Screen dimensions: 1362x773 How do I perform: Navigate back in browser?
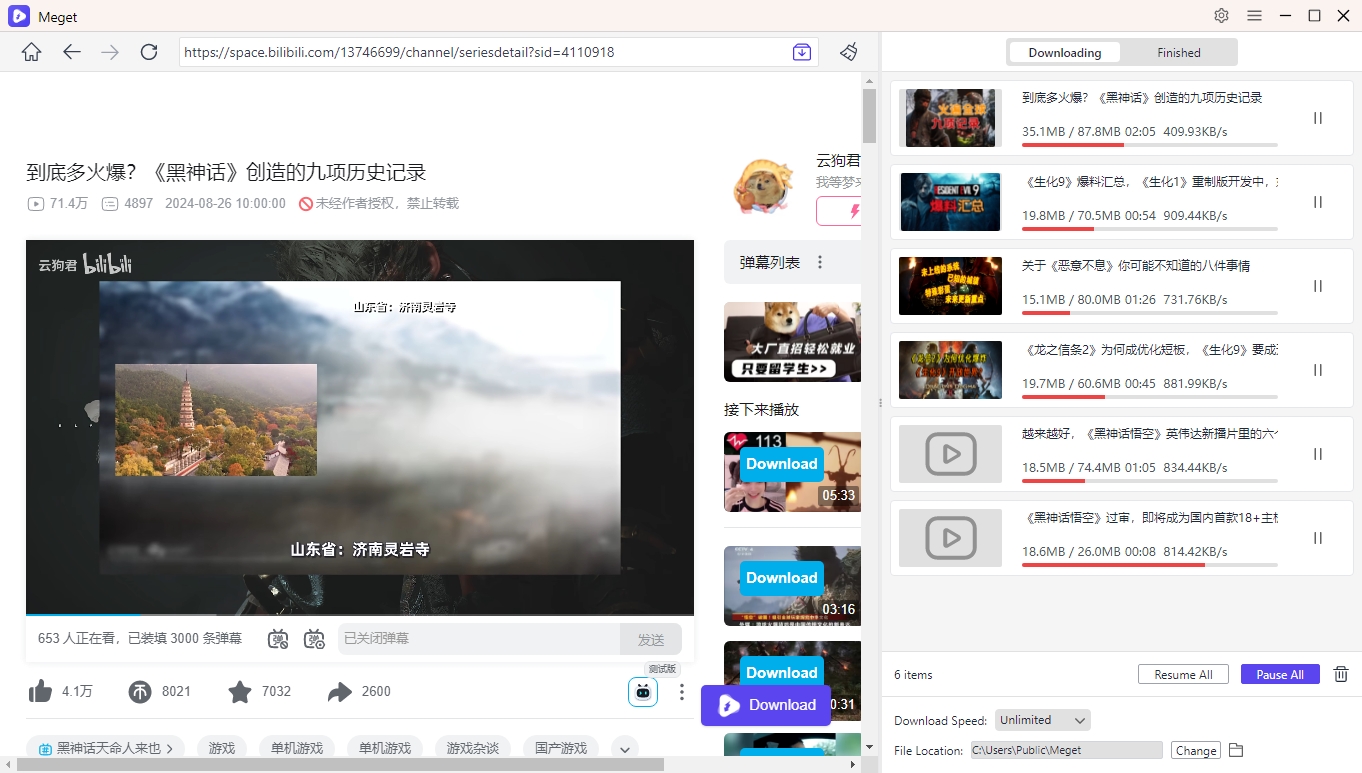coord(71,52)
